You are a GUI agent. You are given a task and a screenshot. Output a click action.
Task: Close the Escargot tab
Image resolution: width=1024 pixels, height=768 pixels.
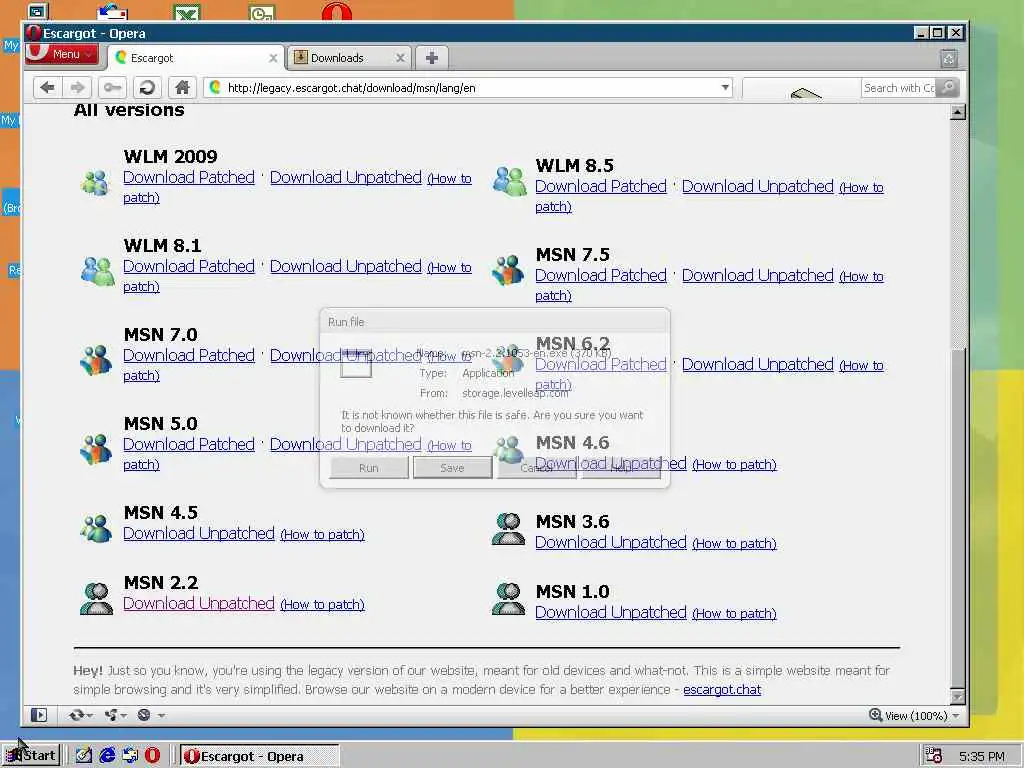(x=273, y=58)
